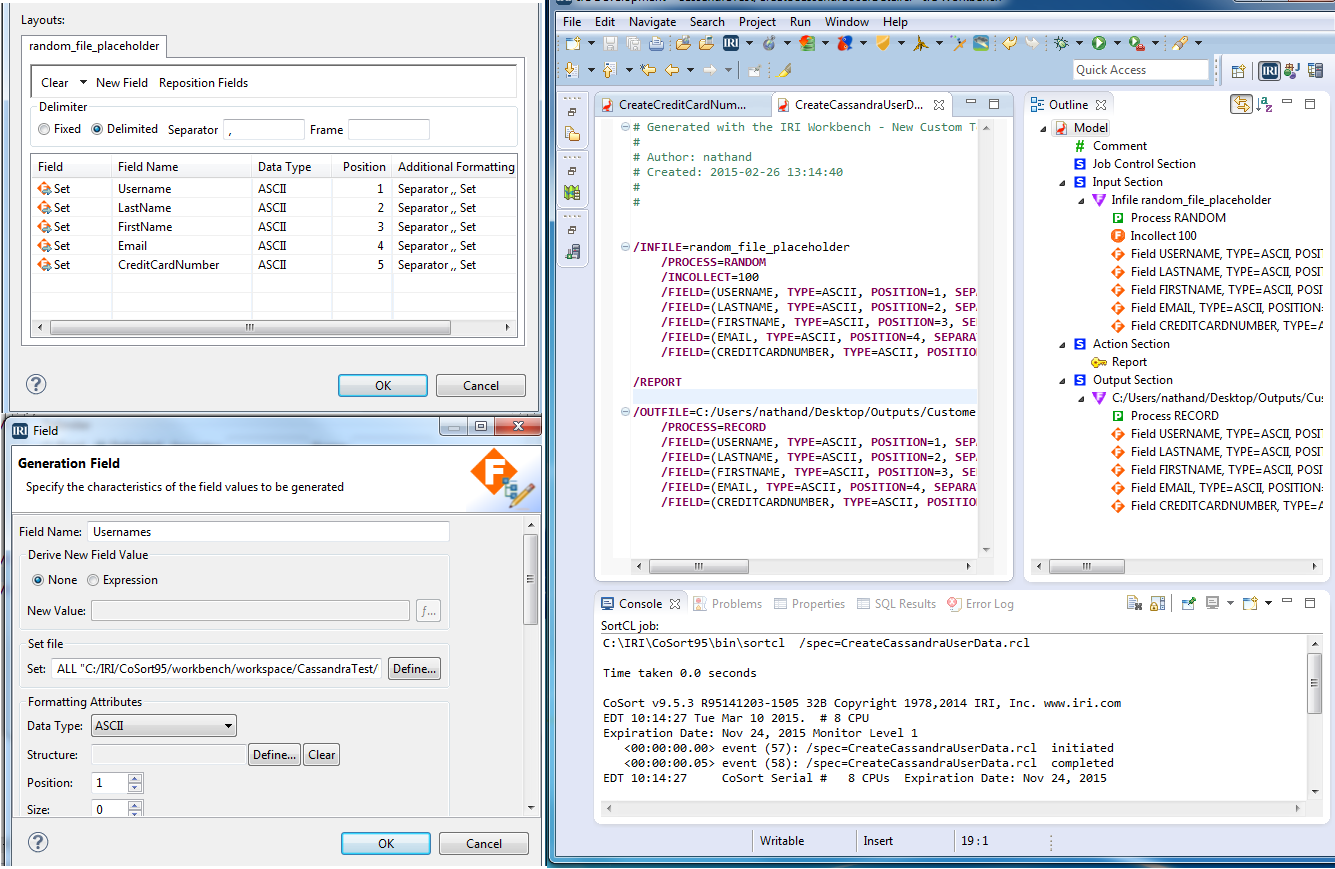The height and width of the screenshot is (869, 1335).
Task: Collapse Input Section in Outline
Action: point(1064,182)
